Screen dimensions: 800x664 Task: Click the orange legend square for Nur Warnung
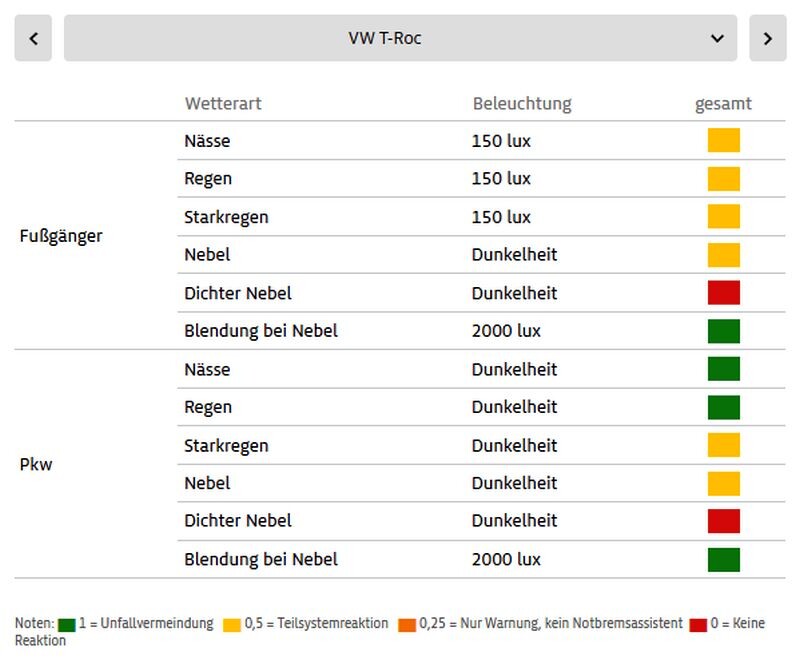coord(406,625)
